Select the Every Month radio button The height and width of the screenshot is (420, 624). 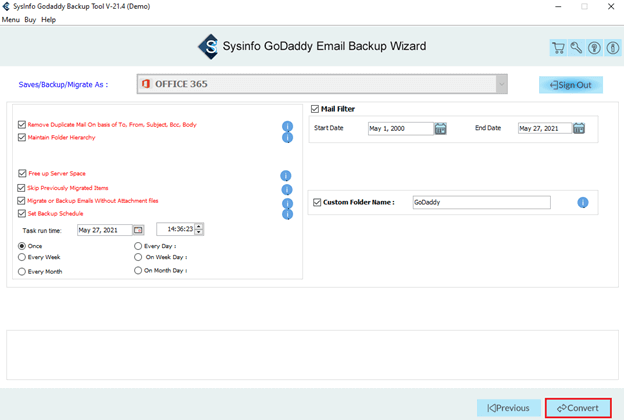click(x=22, y=272)
